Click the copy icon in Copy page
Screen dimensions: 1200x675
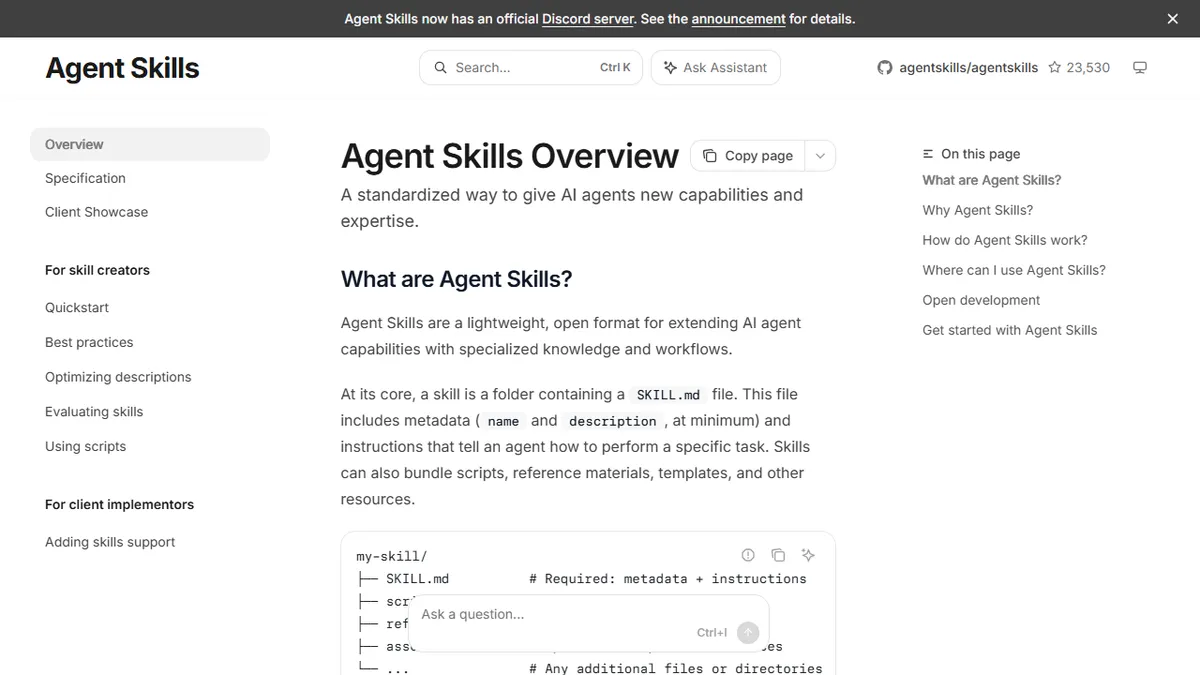710,156
